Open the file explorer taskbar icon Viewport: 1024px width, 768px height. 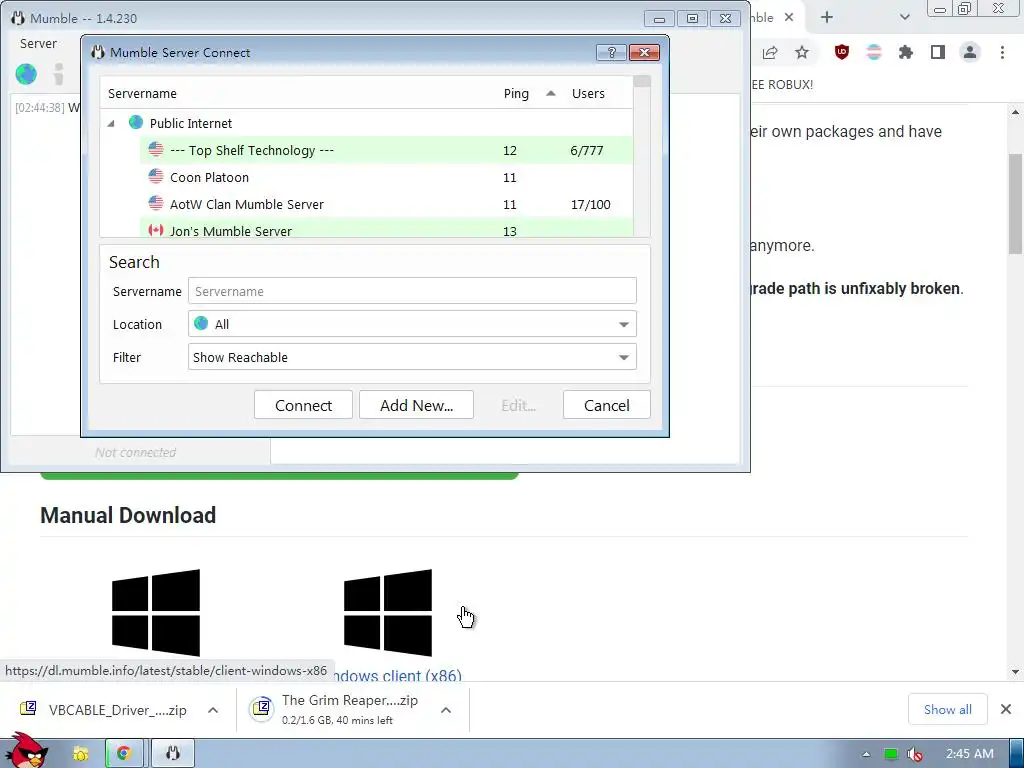(81, 754)
